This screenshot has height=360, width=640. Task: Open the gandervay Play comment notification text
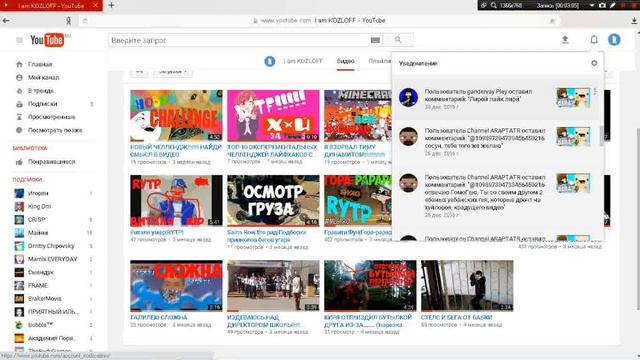pyautogui.click(x=478, y=96)
